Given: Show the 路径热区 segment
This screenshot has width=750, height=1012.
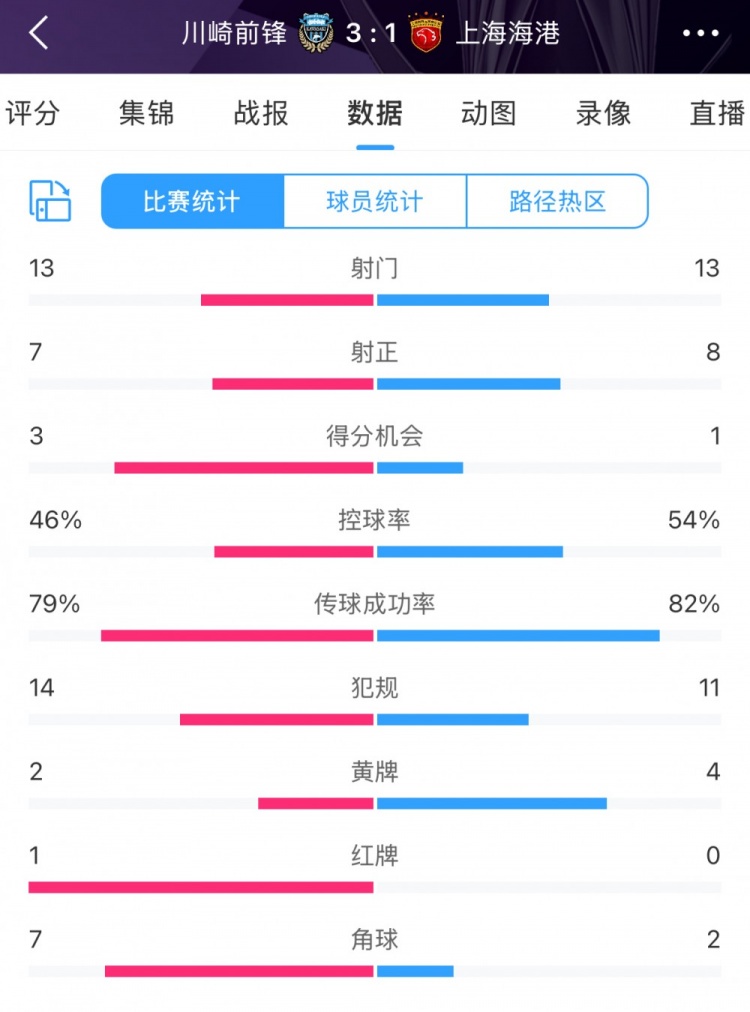Looking at the screenshot, I should pos(557,201).
